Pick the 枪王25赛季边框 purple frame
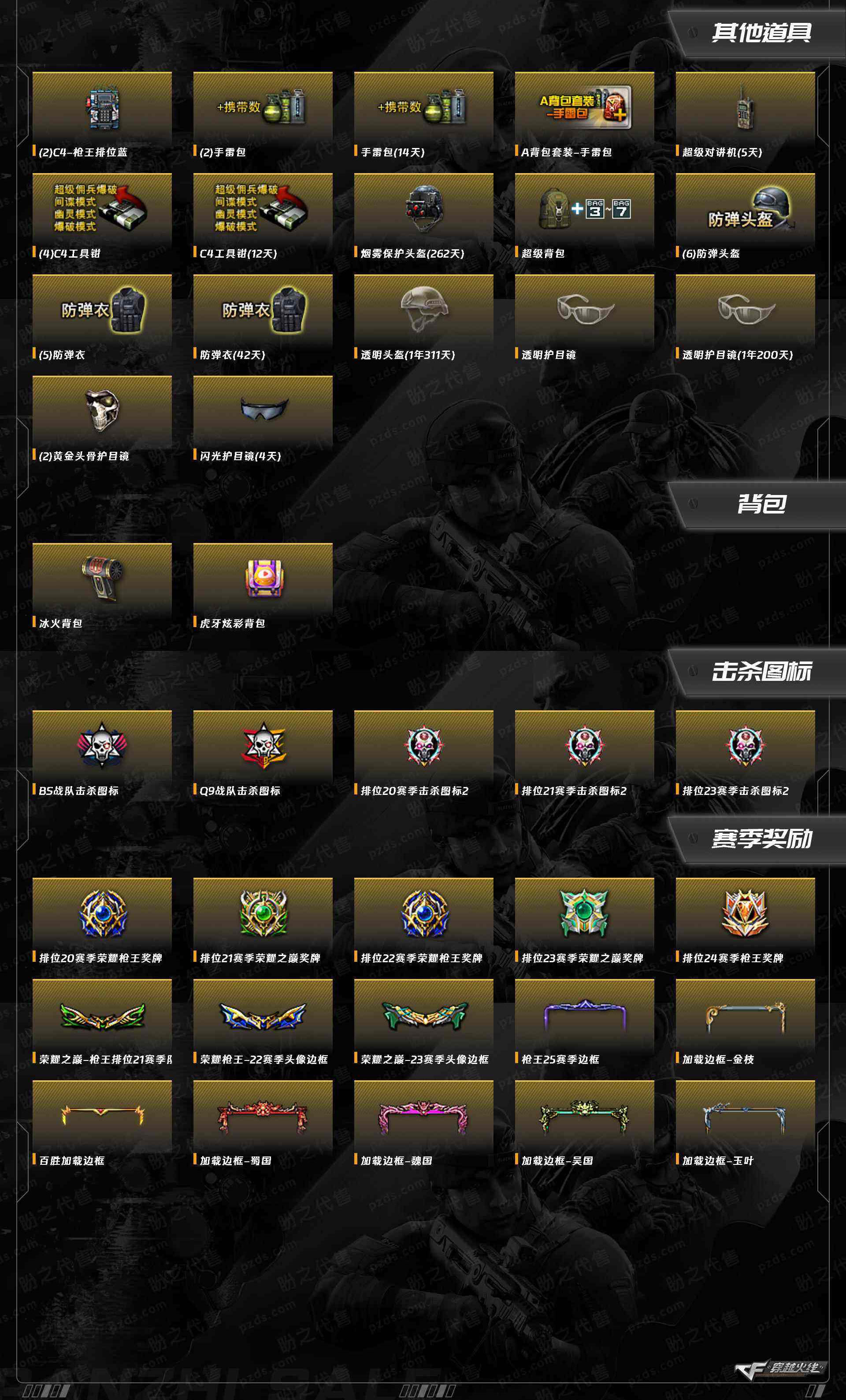Viewport: 846px width, 1400px height. pyautogui.click(x=584, y=1016)
